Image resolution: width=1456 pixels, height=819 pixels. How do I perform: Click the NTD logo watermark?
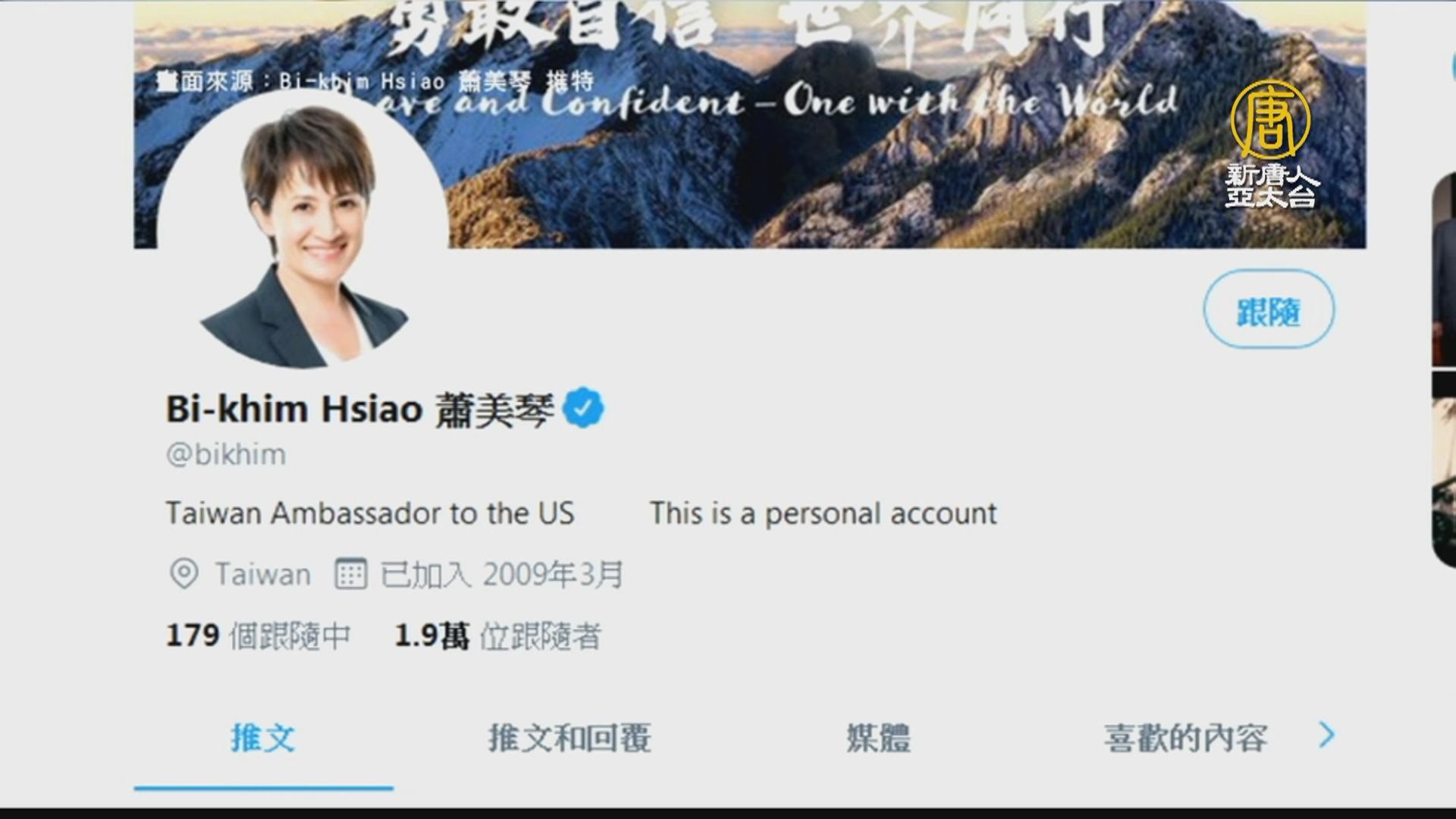(x=1272, y=144)
